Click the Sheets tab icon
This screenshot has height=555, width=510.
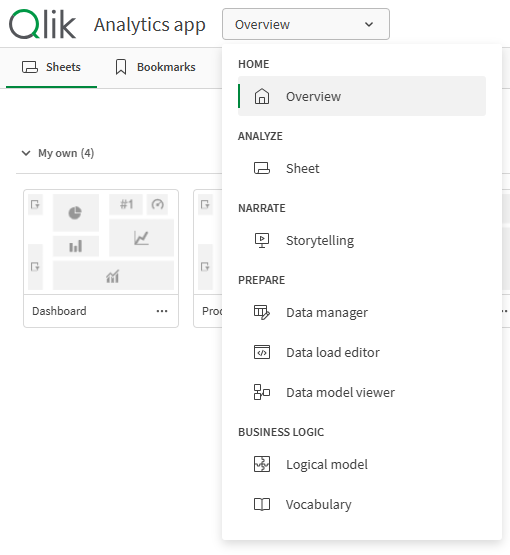point(30,67)
